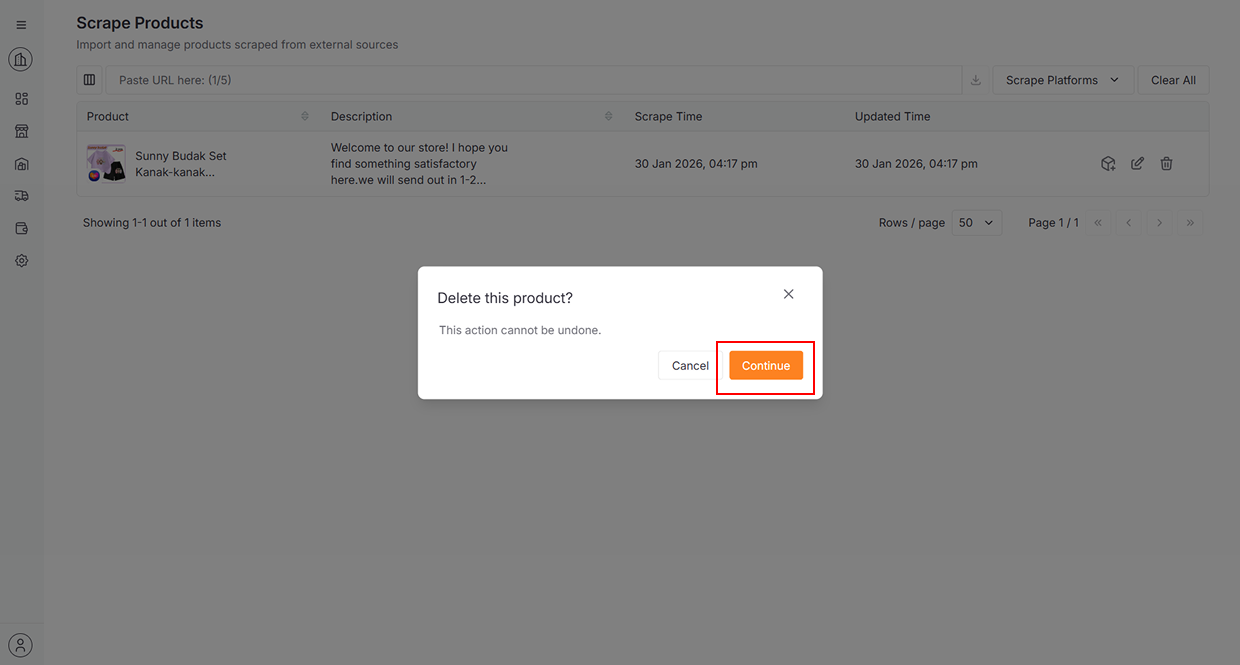Screen dimensions: 1240x665
Task: Open column visibility options beside URL field
Action: (x=89, y=79)
